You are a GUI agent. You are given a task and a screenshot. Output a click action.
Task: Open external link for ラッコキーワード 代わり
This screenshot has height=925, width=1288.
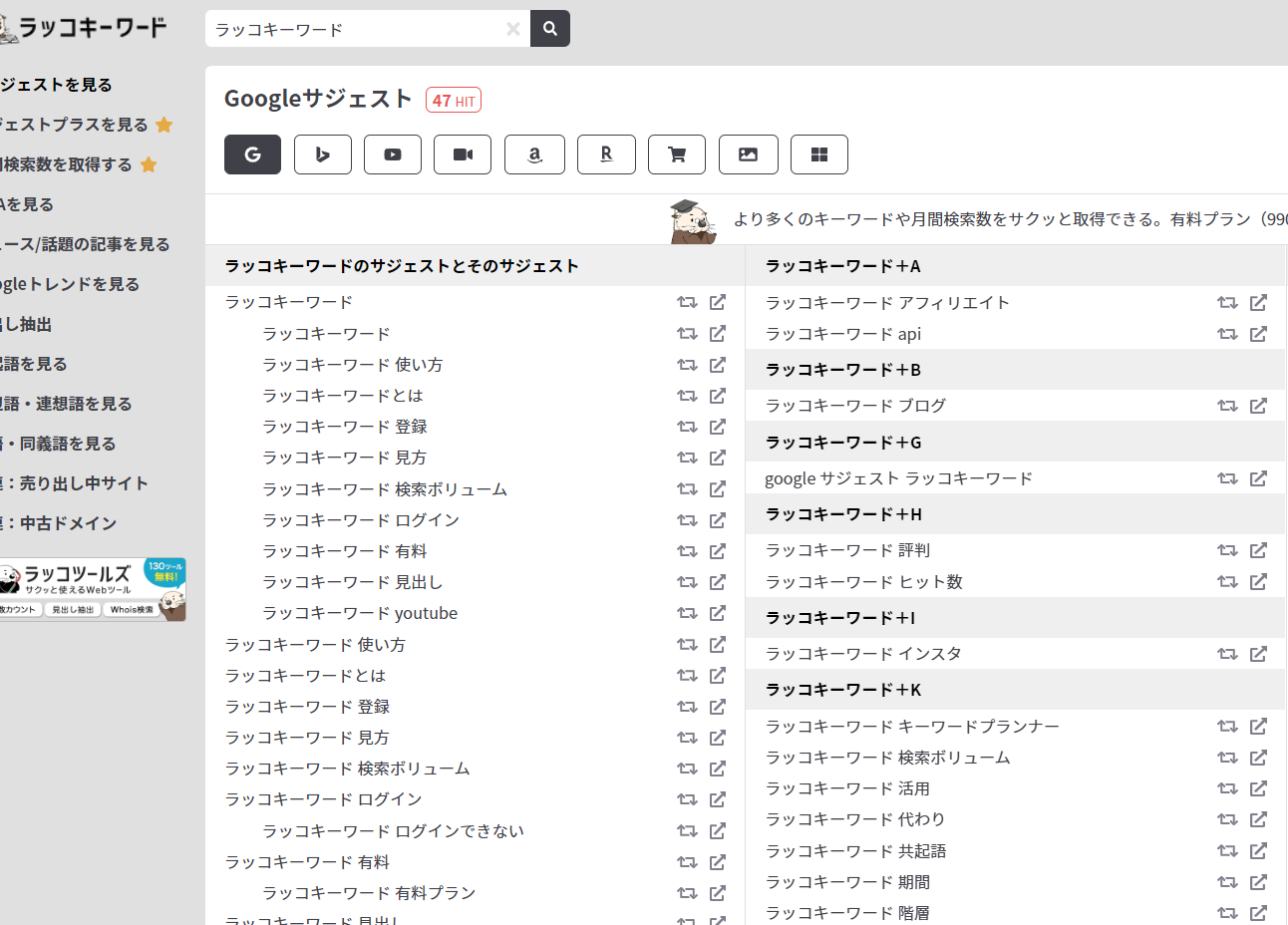pos(1258,819)
